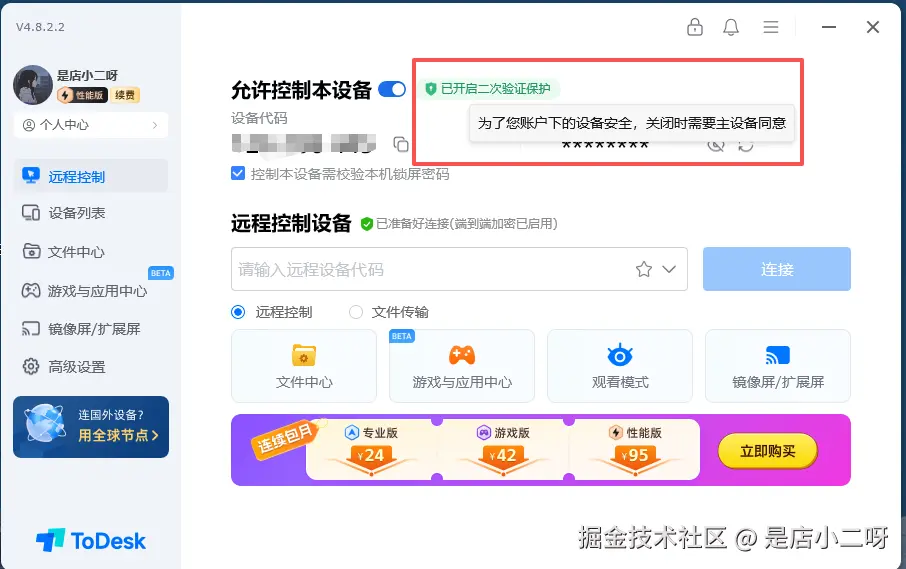Show the temporary password with eye icon

pos(716,144)
